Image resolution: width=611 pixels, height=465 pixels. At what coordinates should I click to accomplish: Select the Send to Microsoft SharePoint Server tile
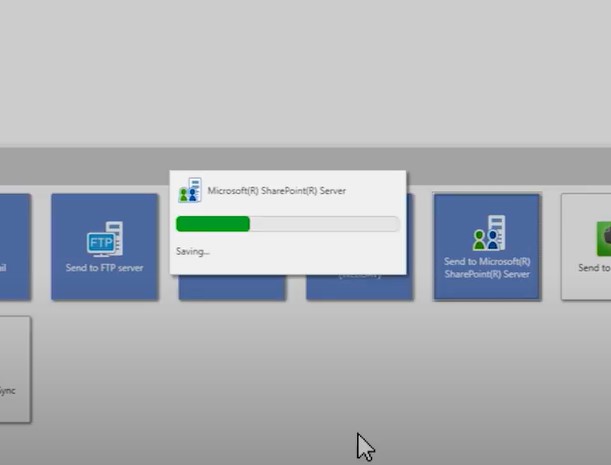coord(487,246)
